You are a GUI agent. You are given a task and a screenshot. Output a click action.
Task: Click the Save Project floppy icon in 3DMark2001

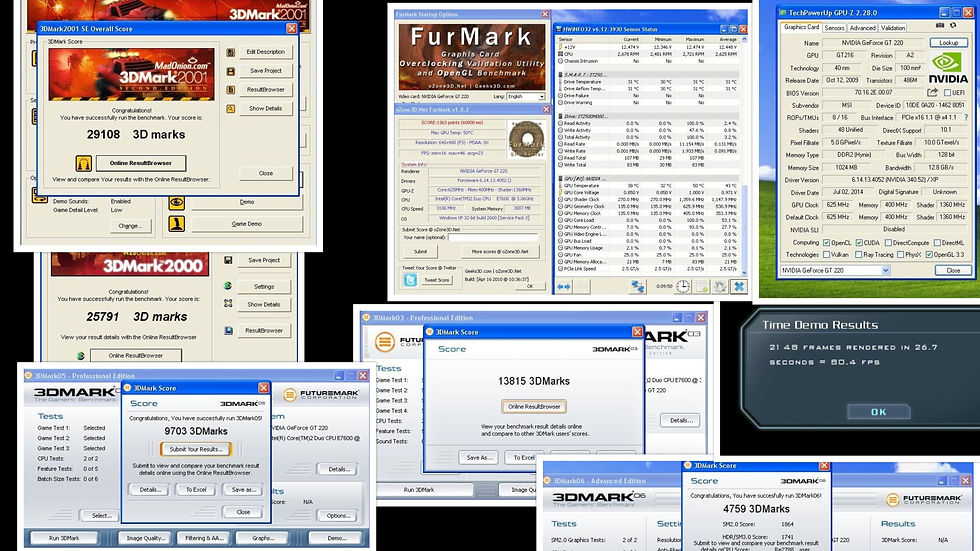pyautogui.click(x=231, y=71)
